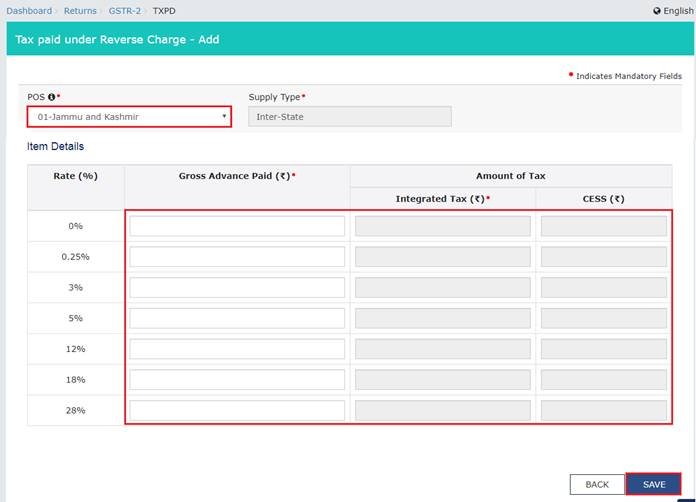Click Gross Advance Paid field for 28%
This screenshot has height=502, width=696.
[237, 410]
